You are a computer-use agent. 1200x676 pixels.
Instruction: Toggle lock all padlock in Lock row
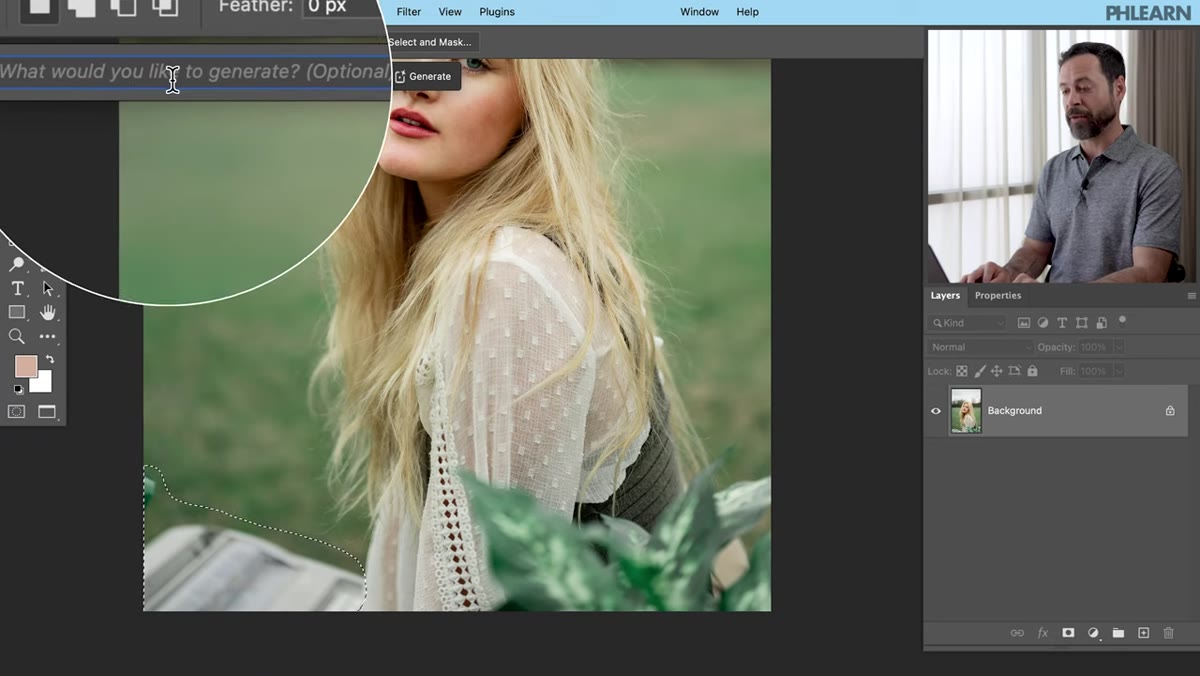coord(1032,371)
